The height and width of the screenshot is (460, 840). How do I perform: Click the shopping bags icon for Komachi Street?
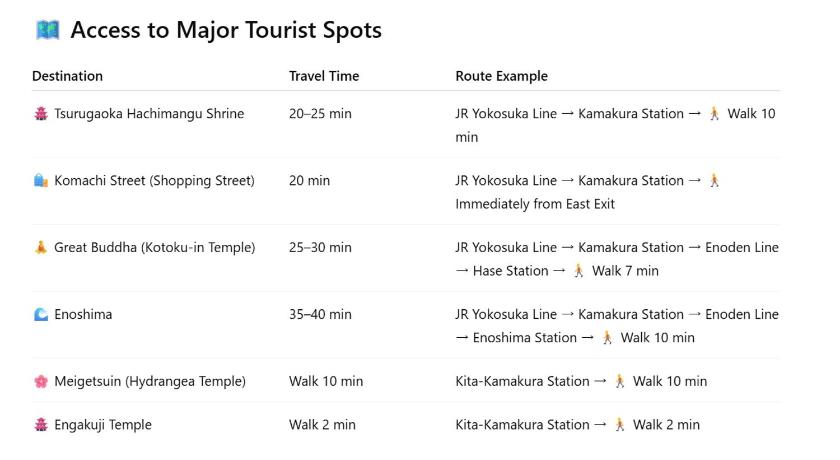pyautogui.click(x=41, y=180)
